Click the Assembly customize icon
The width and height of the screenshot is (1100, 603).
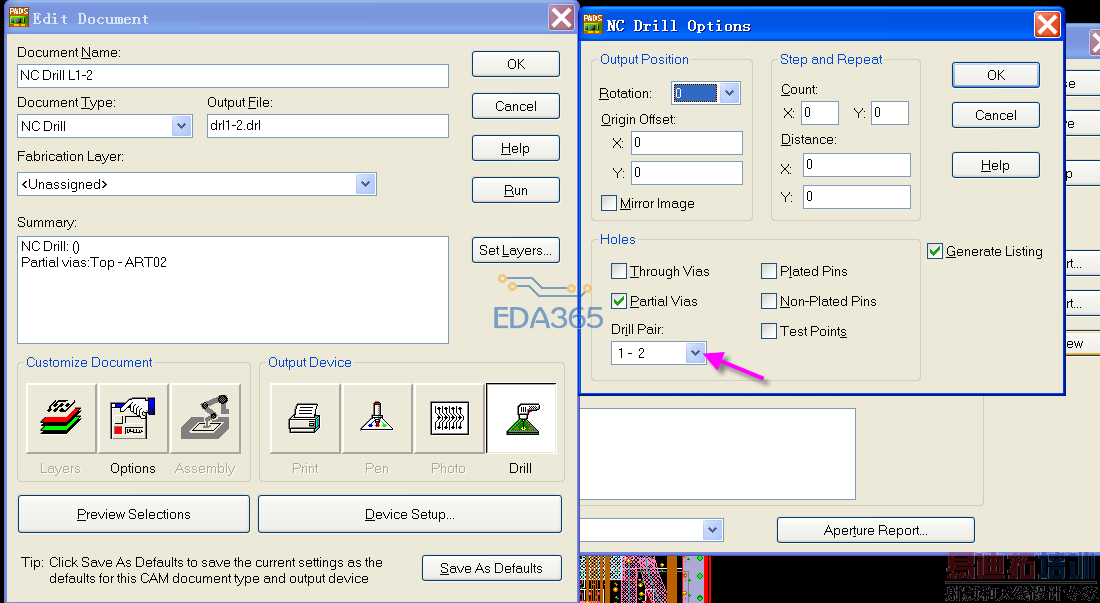click(206, 419)
